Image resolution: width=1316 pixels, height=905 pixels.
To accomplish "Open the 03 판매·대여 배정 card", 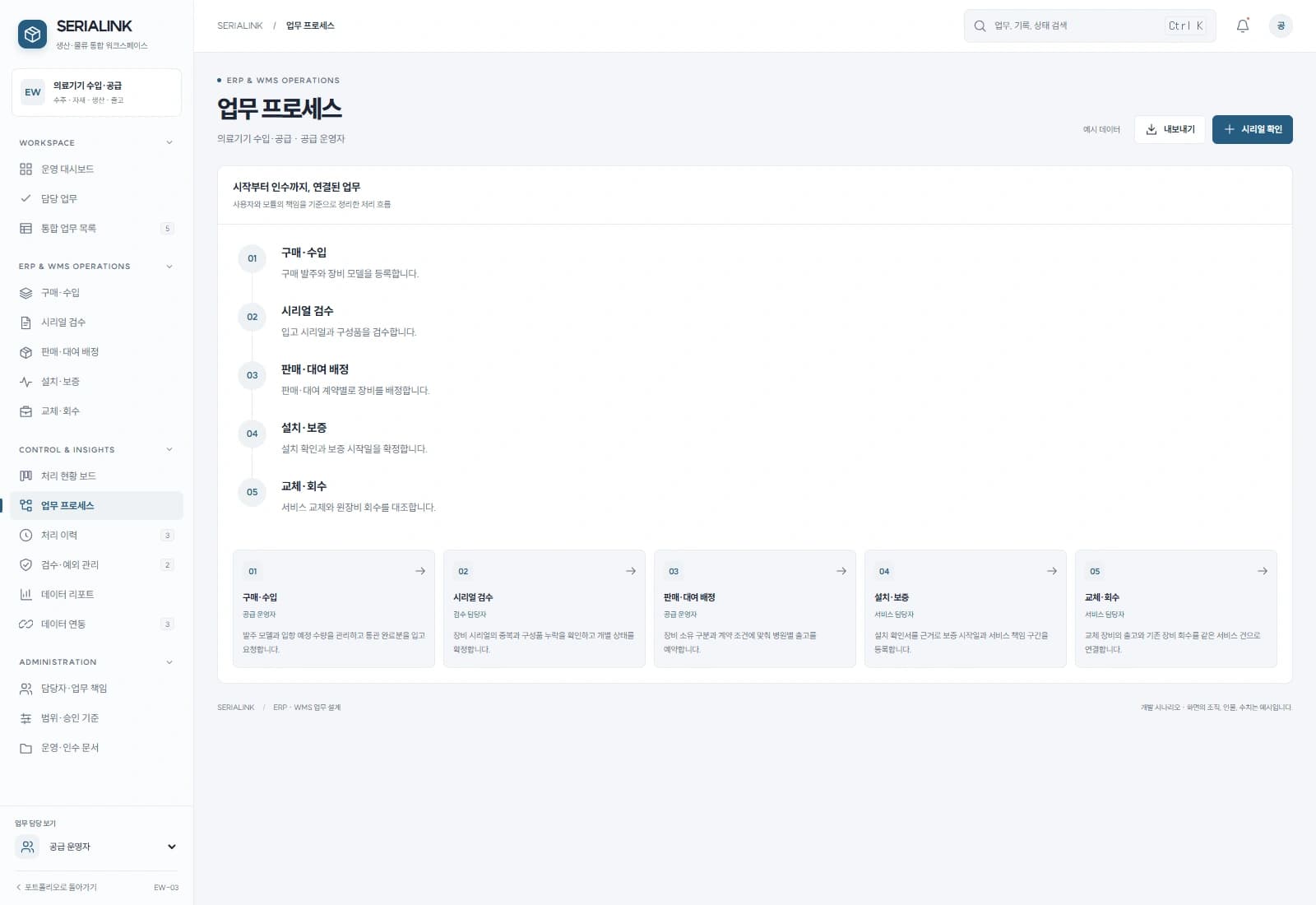I will coord(754,608).
